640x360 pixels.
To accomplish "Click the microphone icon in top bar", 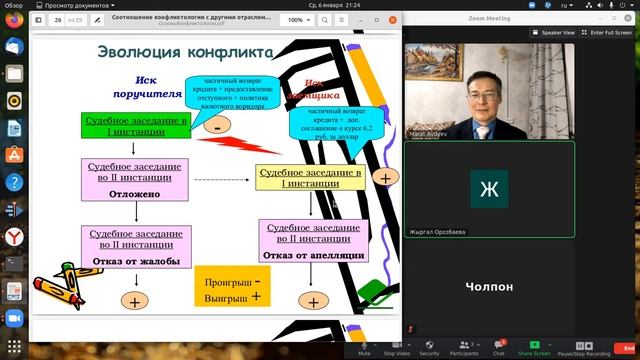I will (611, 5).
